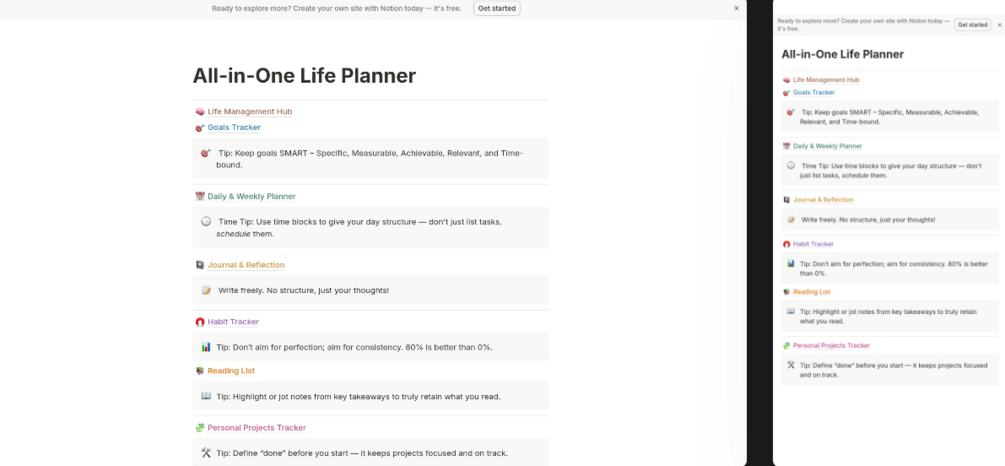Open the Daily & Weekly Planner link in the wide view
The image size is (1005, 466).
coord(251,197)
